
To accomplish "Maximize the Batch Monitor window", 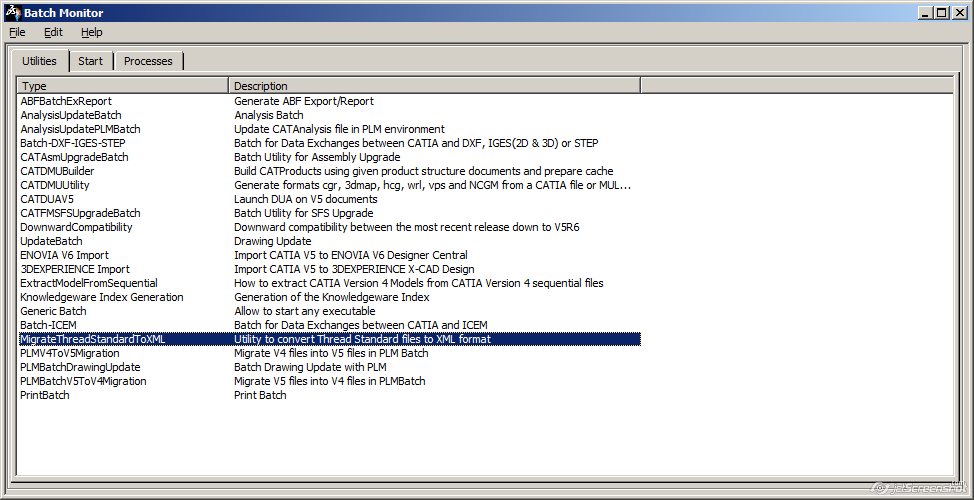I will tap(942, 12).
